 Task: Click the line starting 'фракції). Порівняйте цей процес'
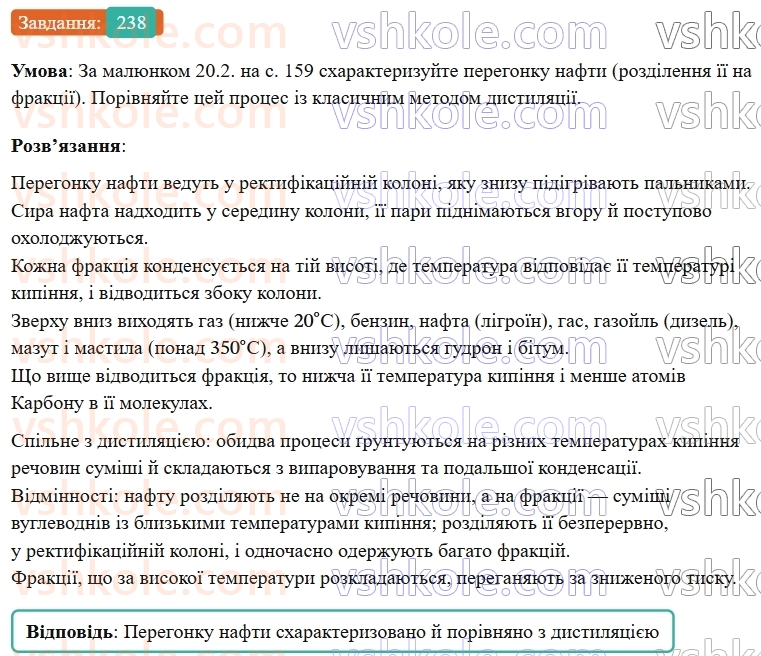click(296, 98)
